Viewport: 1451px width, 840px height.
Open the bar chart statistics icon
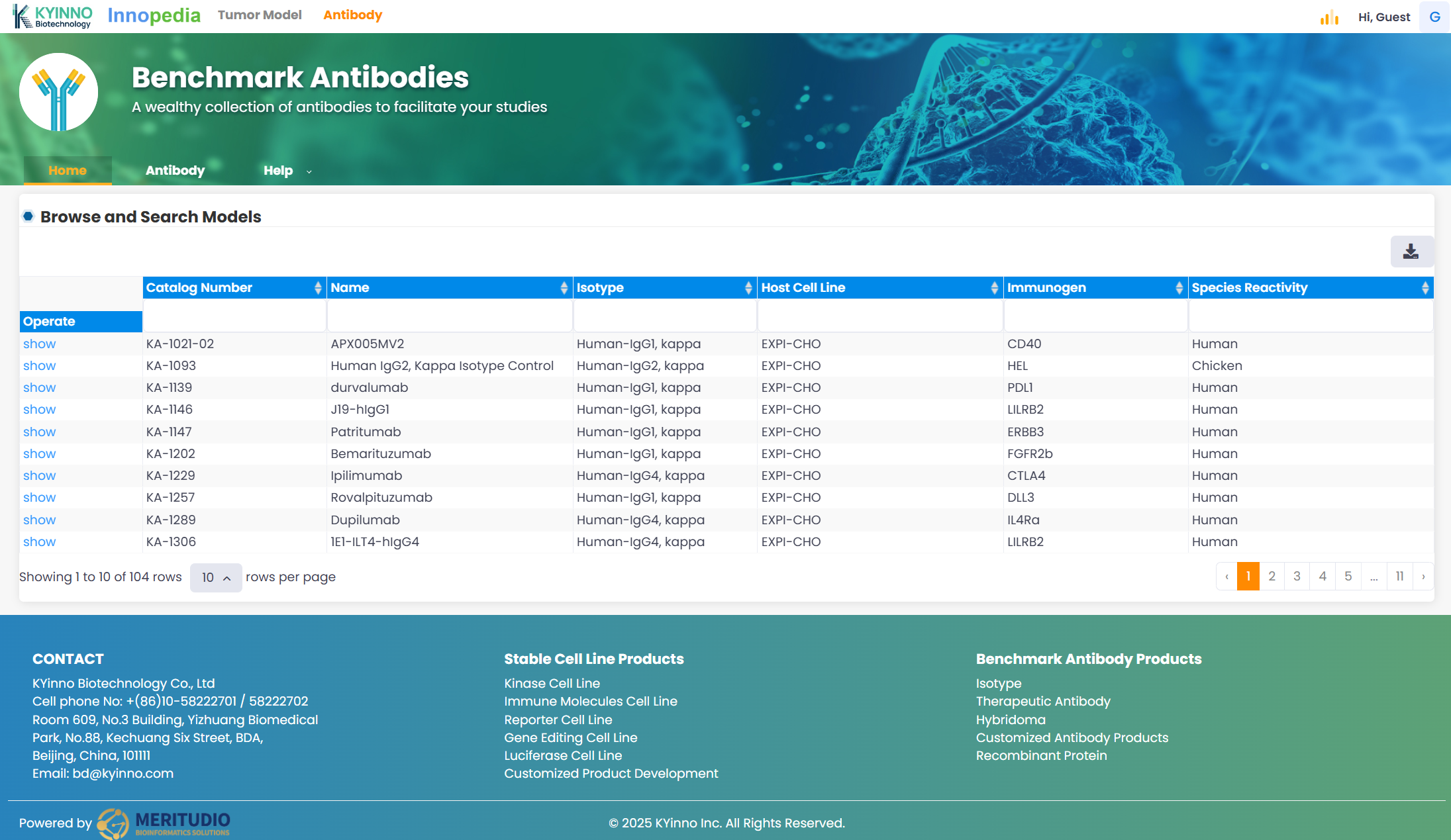click(x=1328, y=17)
